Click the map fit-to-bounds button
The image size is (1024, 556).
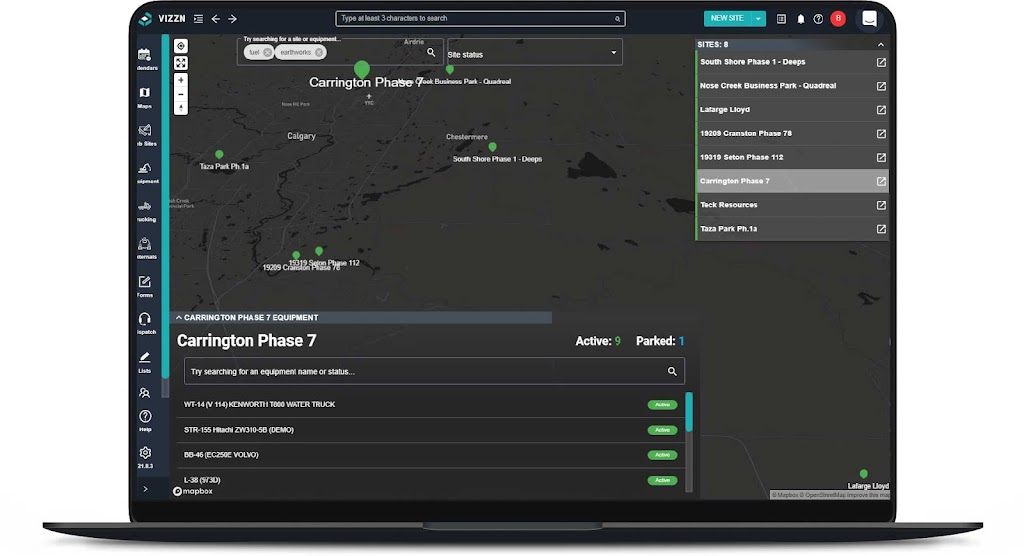181,63
